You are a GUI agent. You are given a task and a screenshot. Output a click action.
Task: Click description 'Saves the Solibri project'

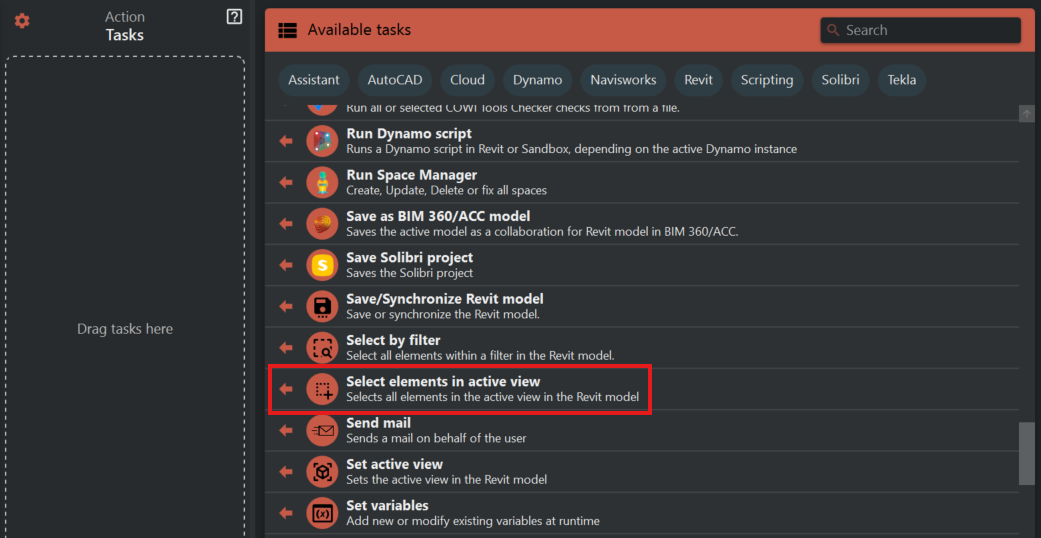pyautogui.click(x=410, y=273)
